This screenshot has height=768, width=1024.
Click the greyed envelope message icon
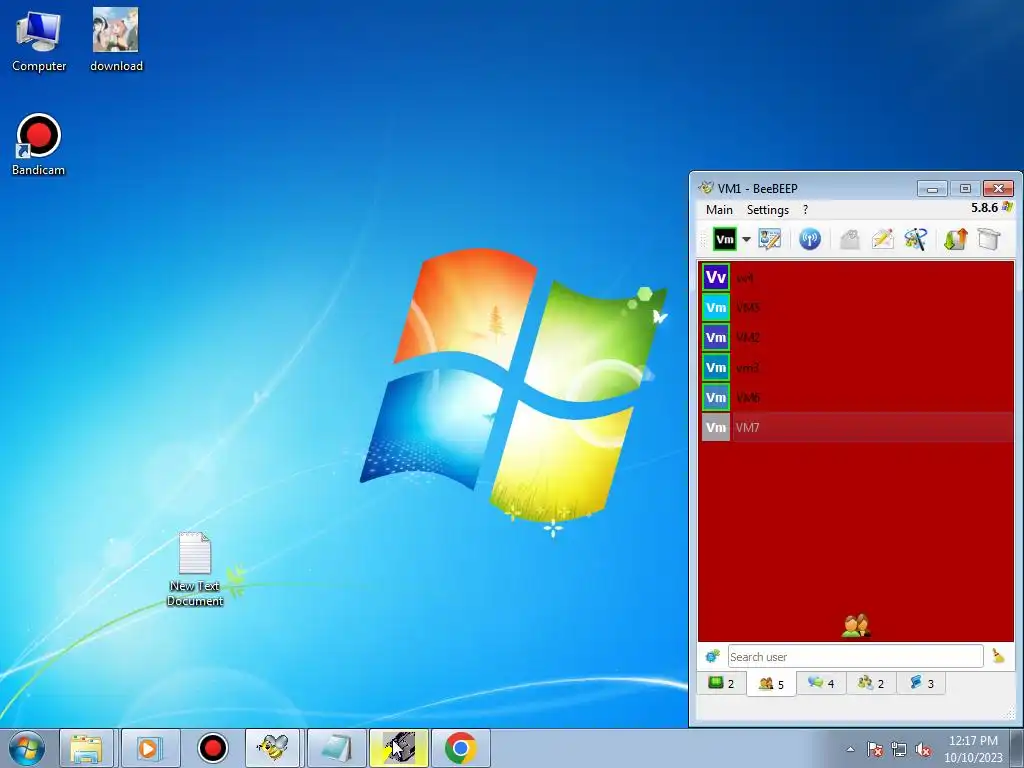pos(850,239)
